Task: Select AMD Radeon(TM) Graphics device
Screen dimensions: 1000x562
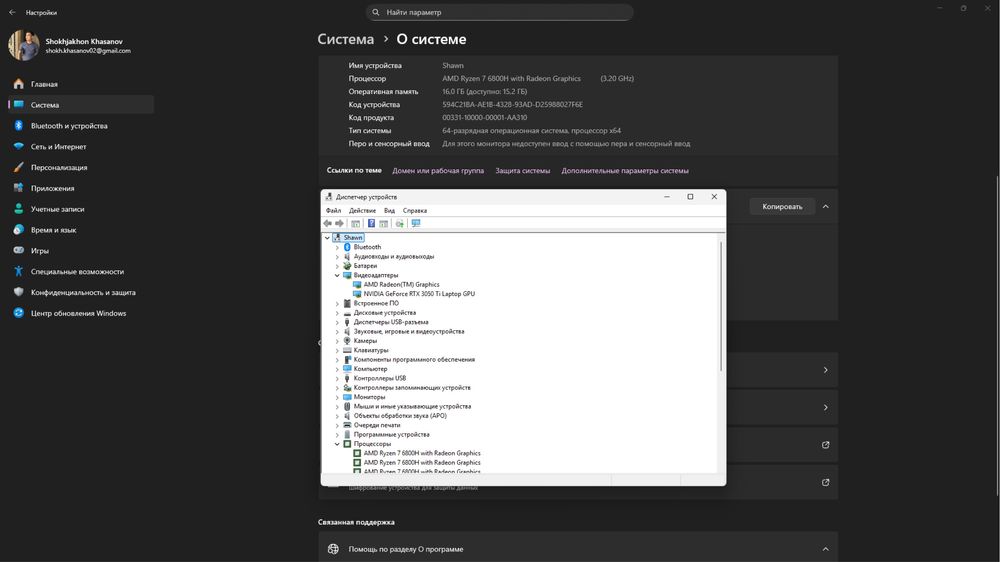Action: [x=401, y=285]
